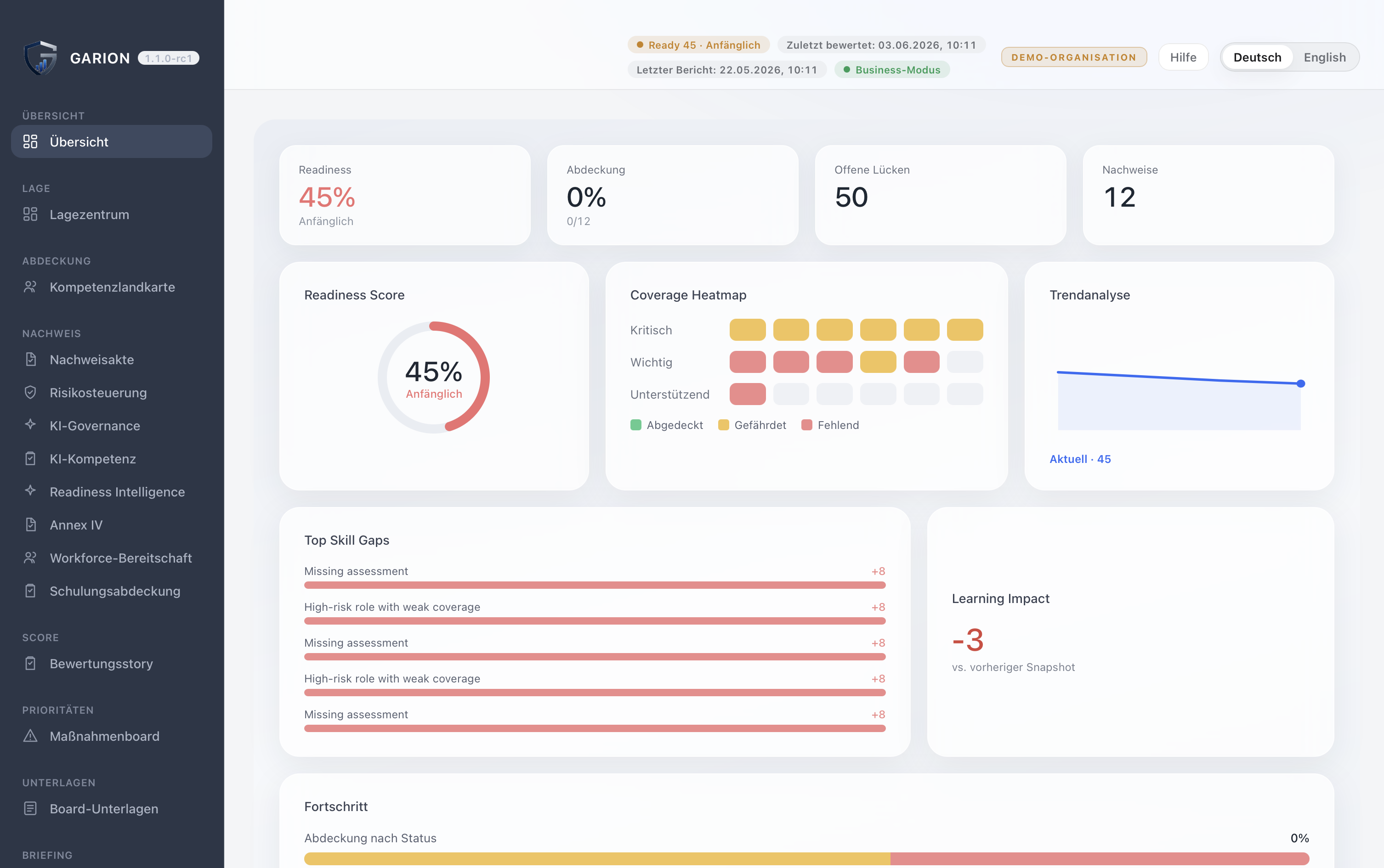Screen dimensions: 1384x868
Task: Select the Deutsch language option
Action: click(x=1257, y=57)
